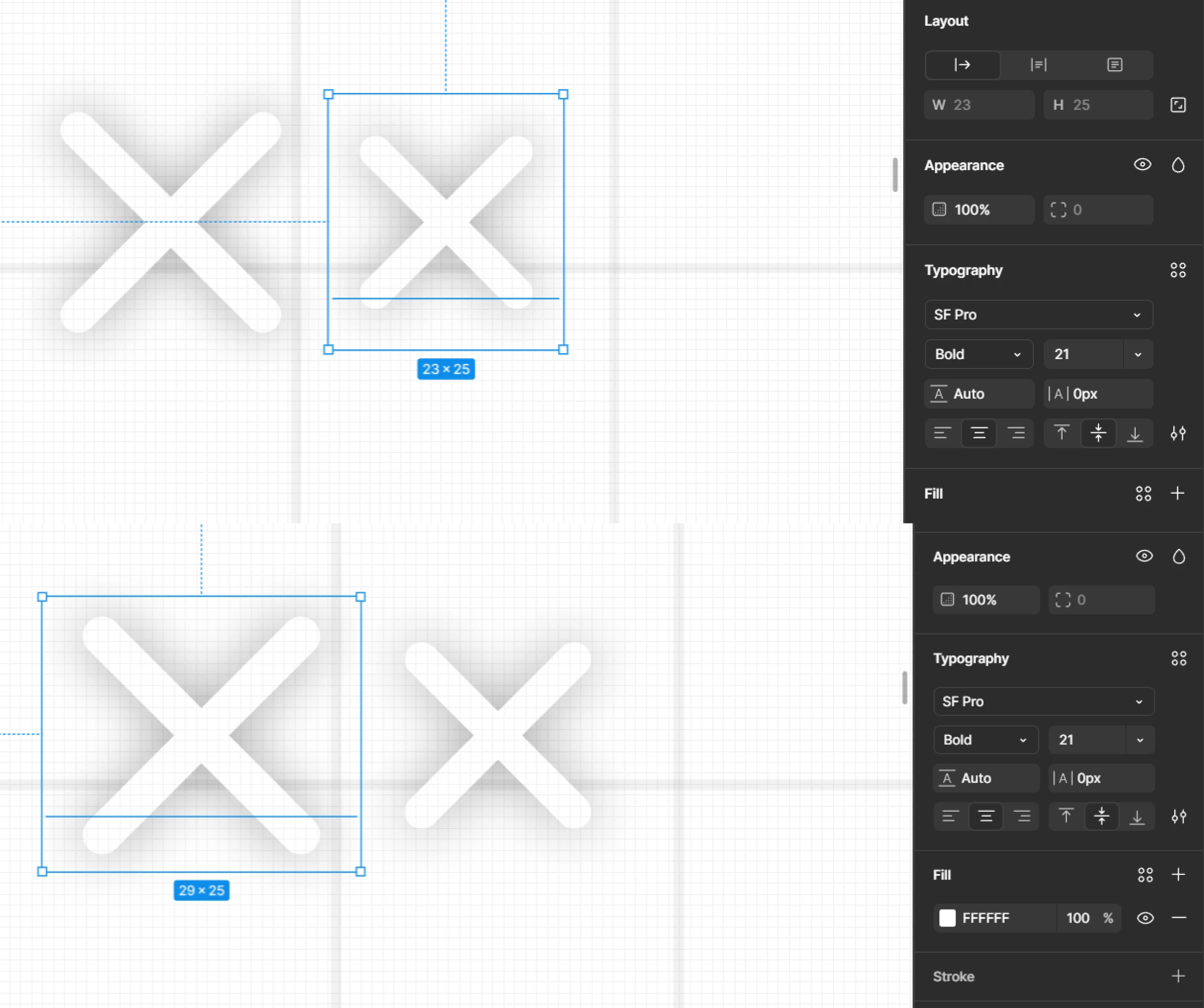Toggle visibility eye of the FFFFFF fill
The width and height of the screenshot is (1204, 1008).
tap(1145, 918)
